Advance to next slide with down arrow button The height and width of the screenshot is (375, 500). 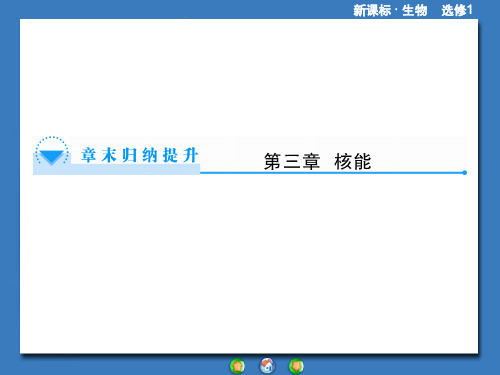296,366
